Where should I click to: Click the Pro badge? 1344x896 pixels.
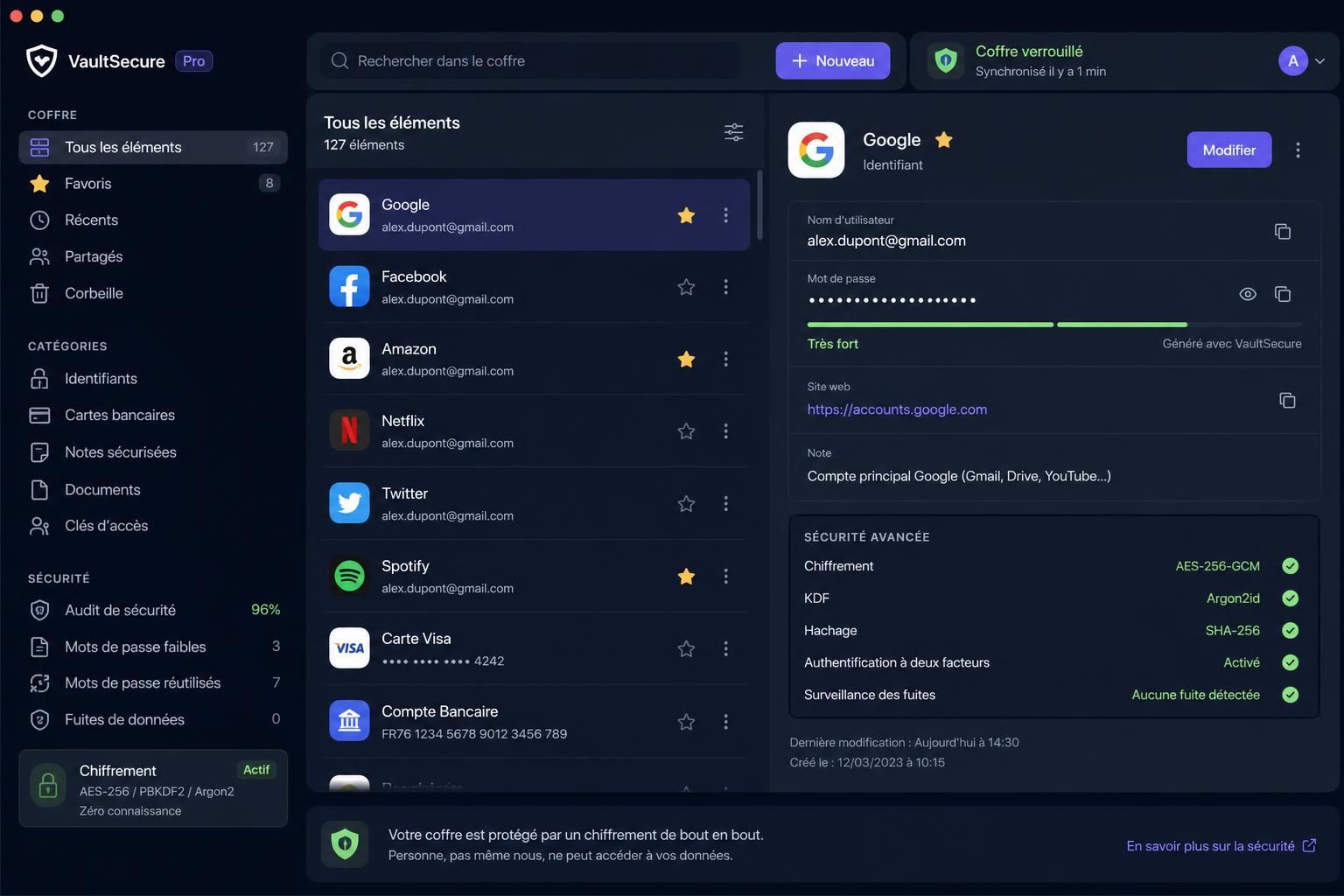[194, 61]
